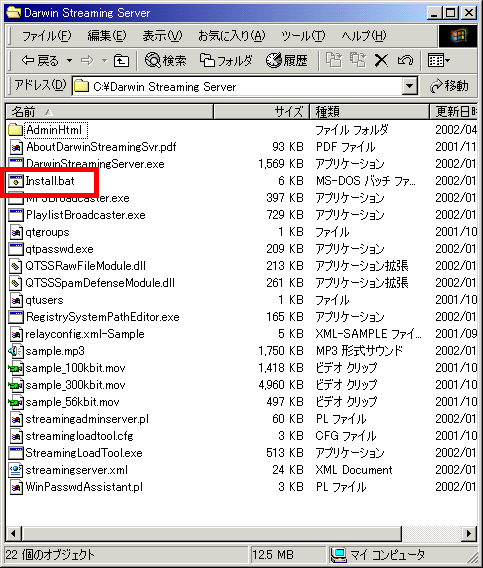Select relayconfig.xml-Sample file icon

[15, 334]
